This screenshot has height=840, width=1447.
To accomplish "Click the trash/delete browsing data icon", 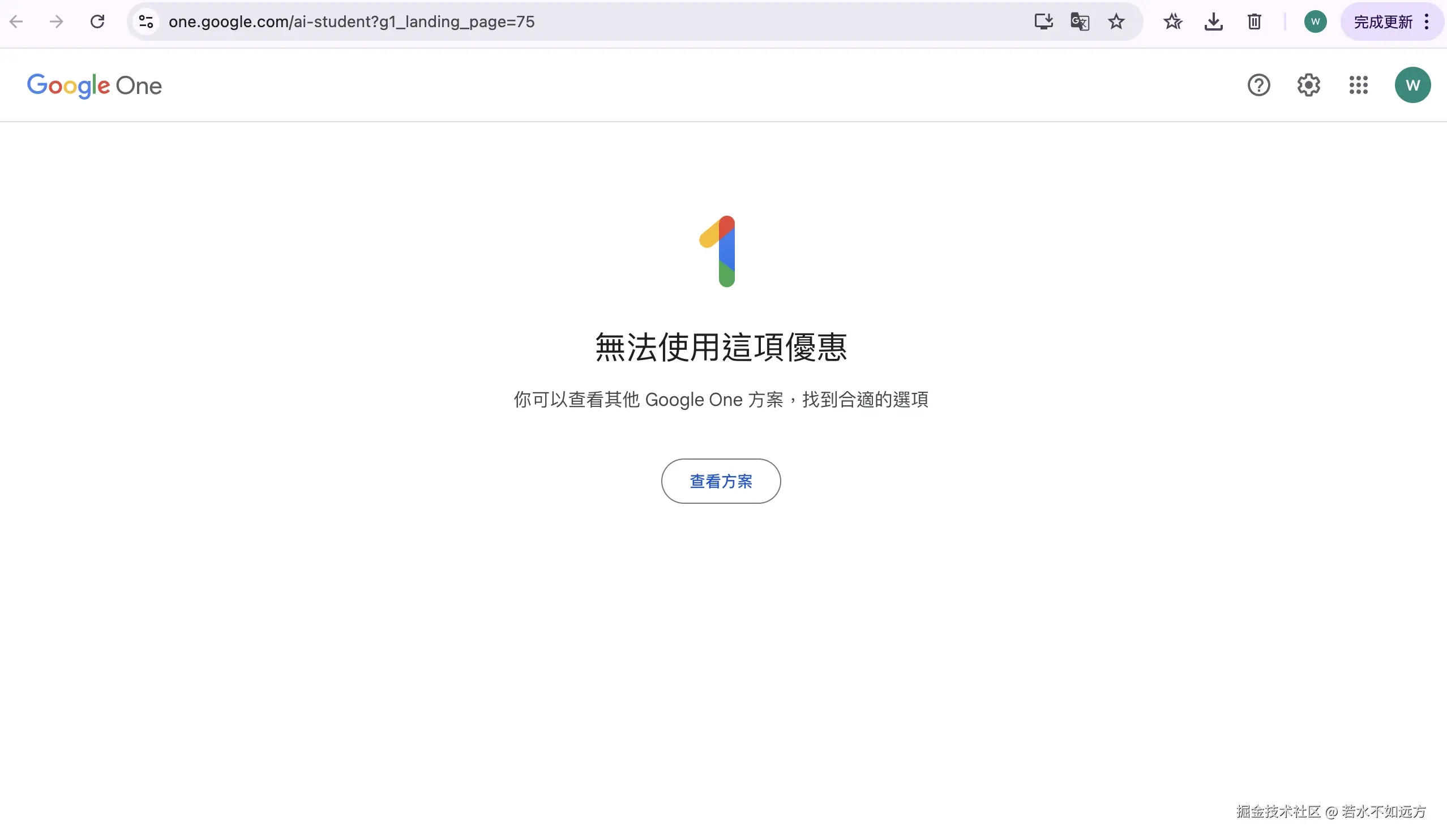I will [x=1253, y=22].
